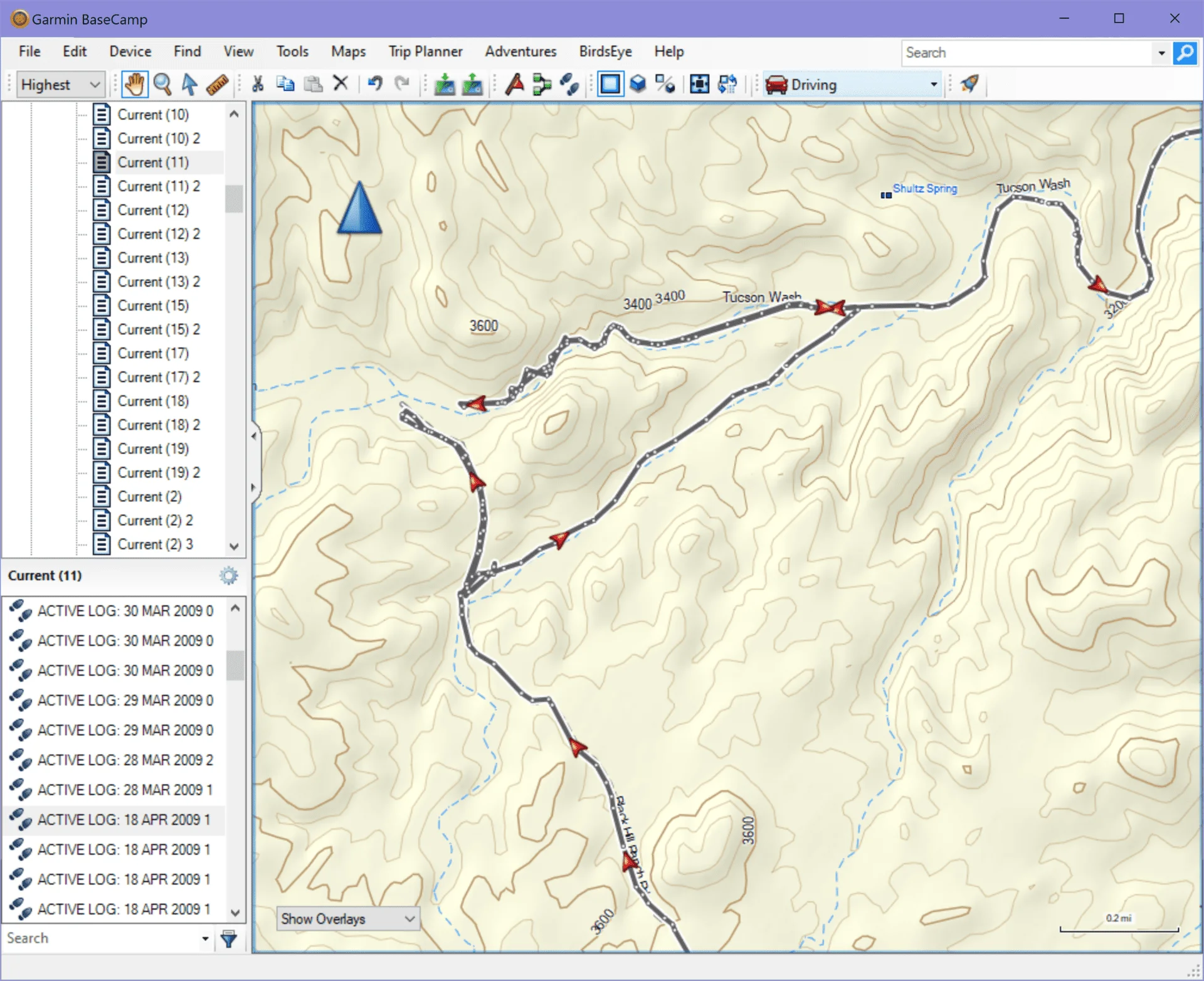Open the bottom search box dropdown arrow
Screen dimensions: 1204x981
click(x=205, y=939)
